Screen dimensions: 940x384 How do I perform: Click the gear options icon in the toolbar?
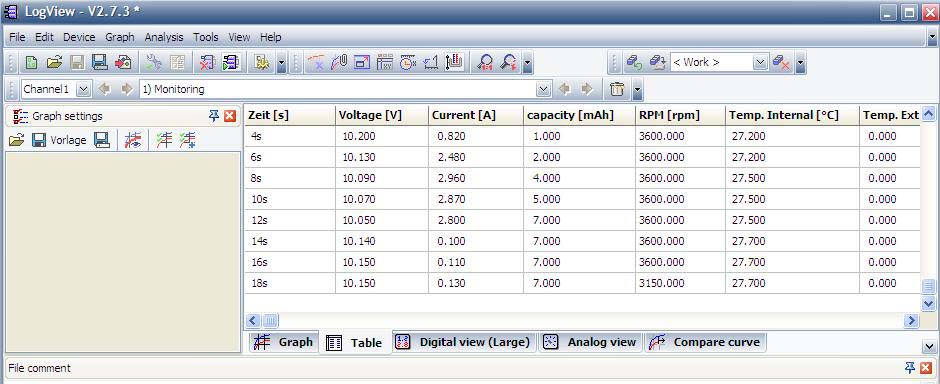click(x=261, y=62)
